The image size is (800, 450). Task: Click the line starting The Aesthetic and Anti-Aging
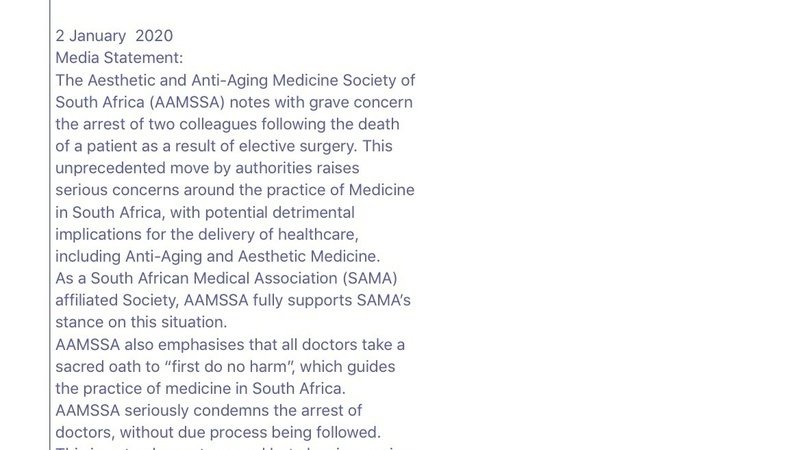235,80
